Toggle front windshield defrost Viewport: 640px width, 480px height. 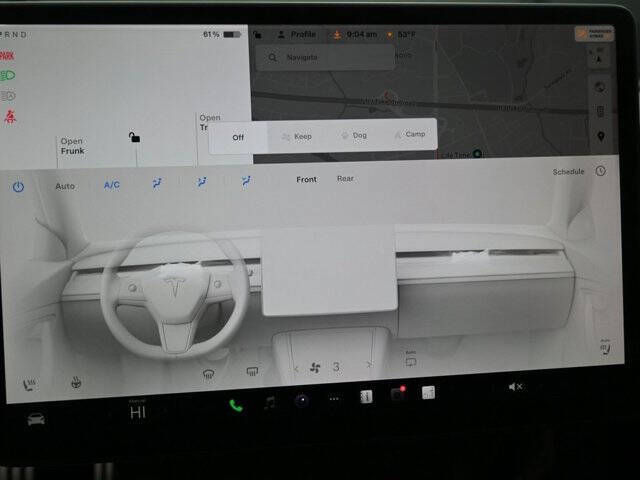coord(209,374)
